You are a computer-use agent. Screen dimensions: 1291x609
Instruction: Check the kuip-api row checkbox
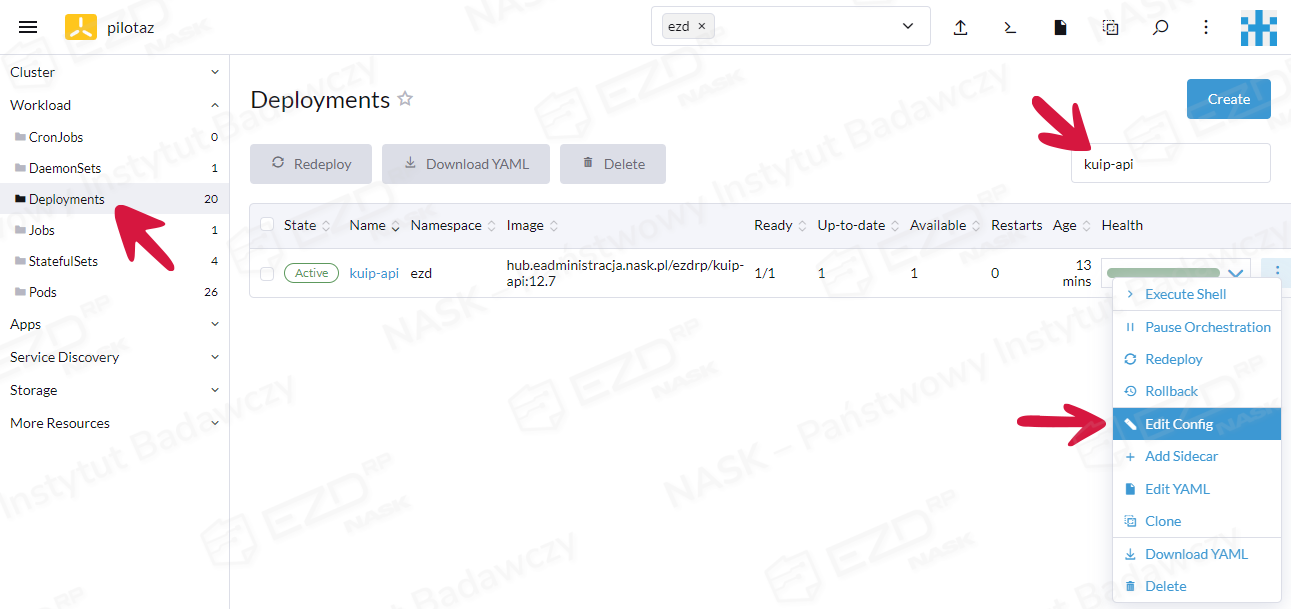267,273
